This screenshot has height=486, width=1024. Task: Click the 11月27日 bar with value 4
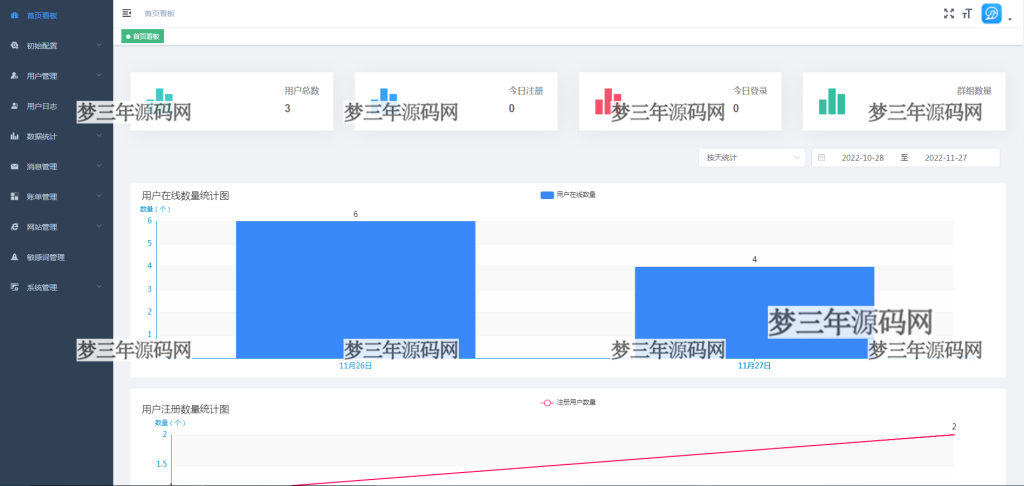(754, 312)
